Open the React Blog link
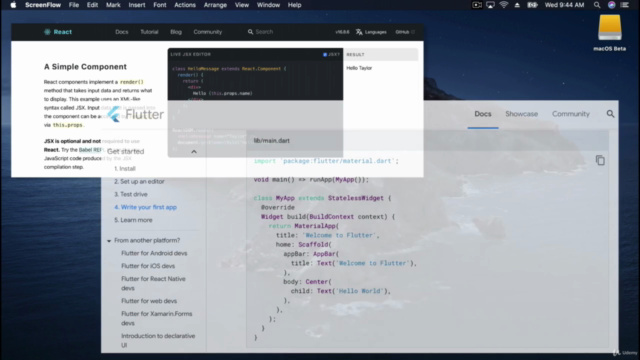 coord(176,32)
